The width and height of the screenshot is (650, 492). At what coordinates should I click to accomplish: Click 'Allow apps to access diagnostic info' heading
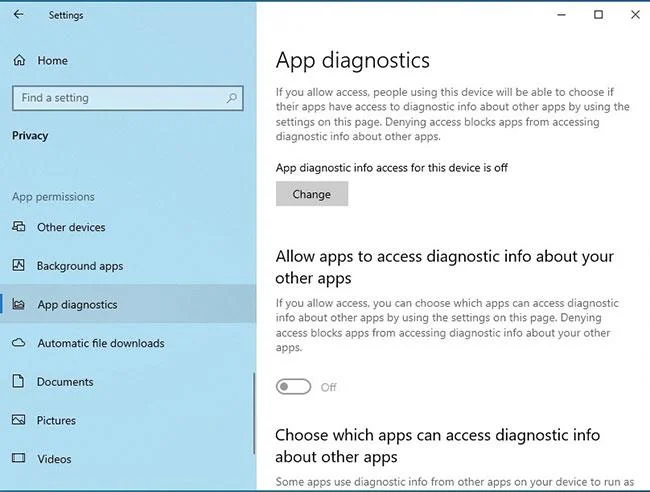[x=444, y=267]
